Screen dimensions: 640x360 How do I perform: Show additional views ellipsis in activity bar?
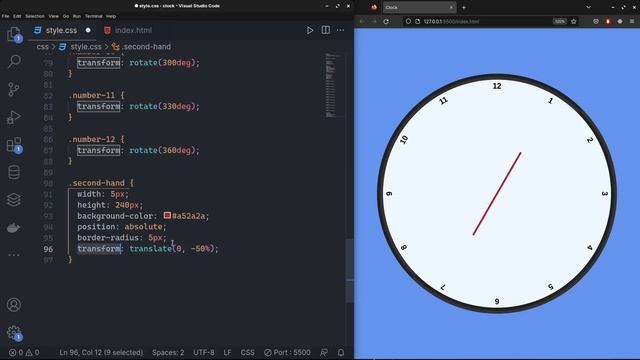[14, 255]
